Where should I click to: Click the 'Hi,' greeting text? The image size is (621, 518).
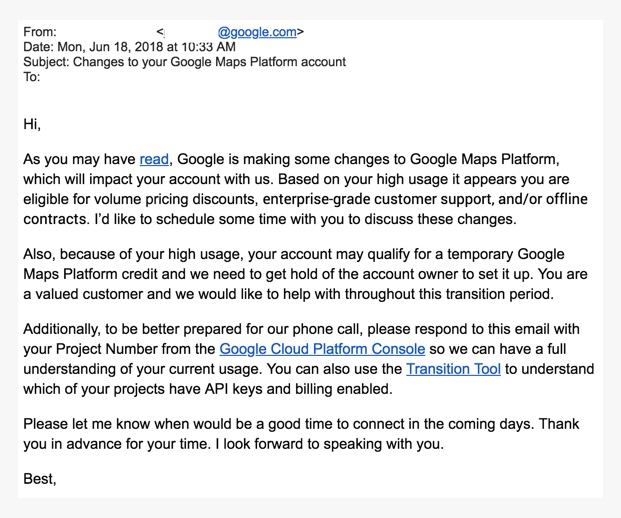[32, 125]
